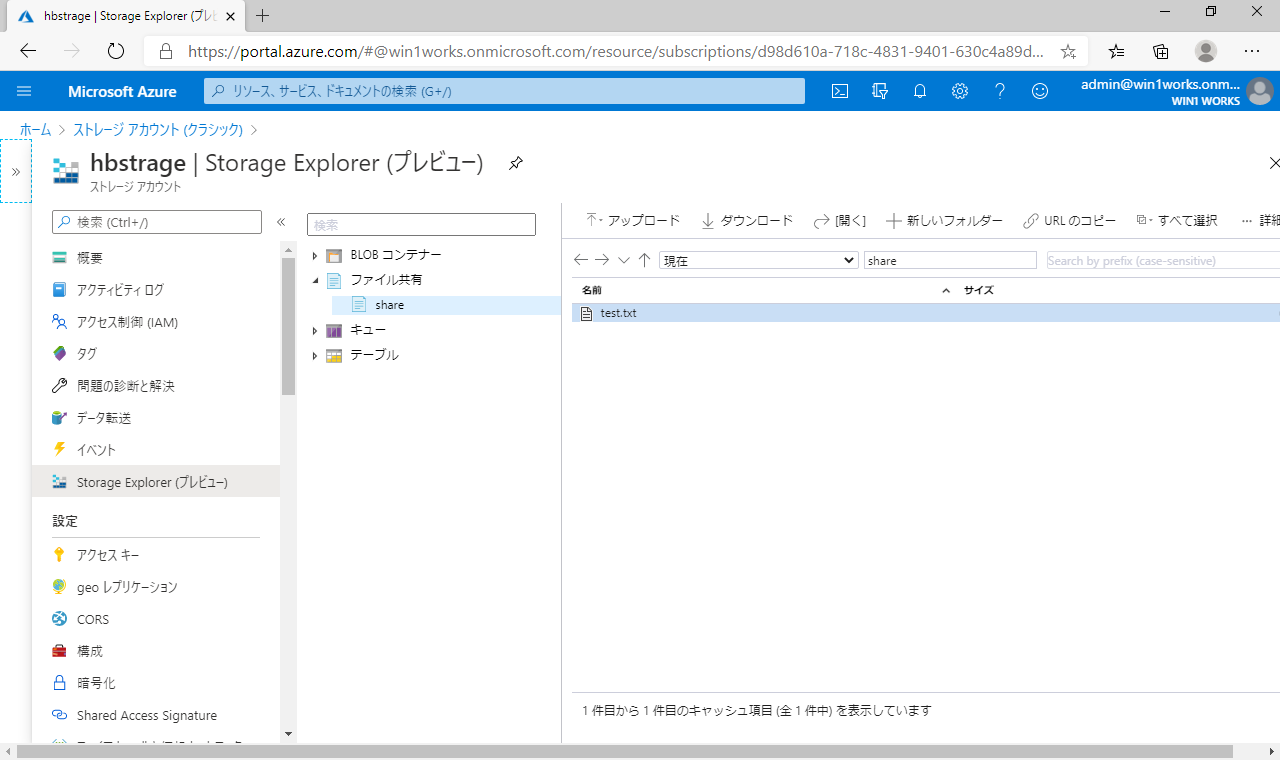
Task: Go up one folder level
Action: 644,260
